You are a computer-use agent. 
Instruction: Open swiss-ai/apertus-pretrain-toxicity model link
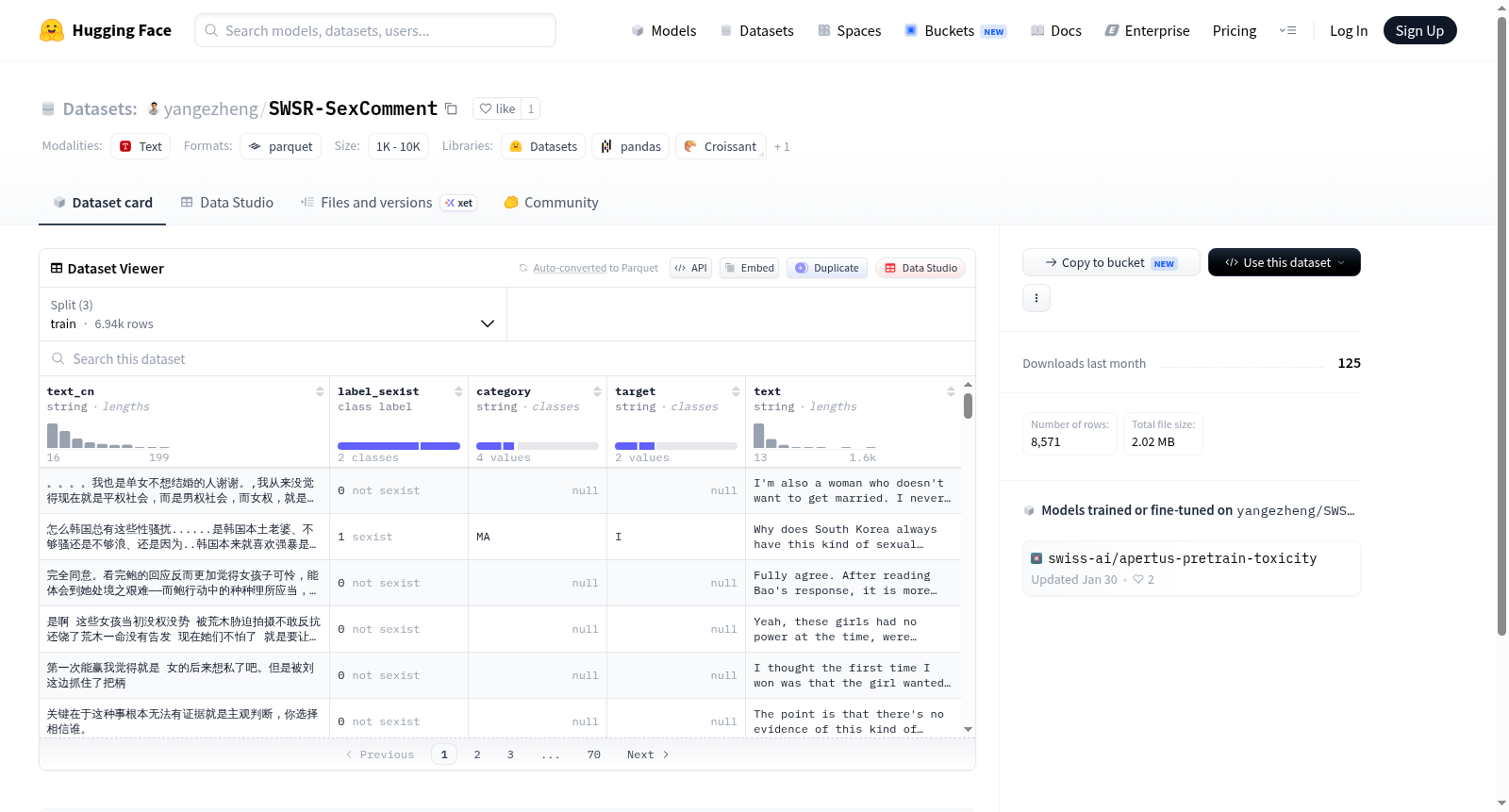1182,558
